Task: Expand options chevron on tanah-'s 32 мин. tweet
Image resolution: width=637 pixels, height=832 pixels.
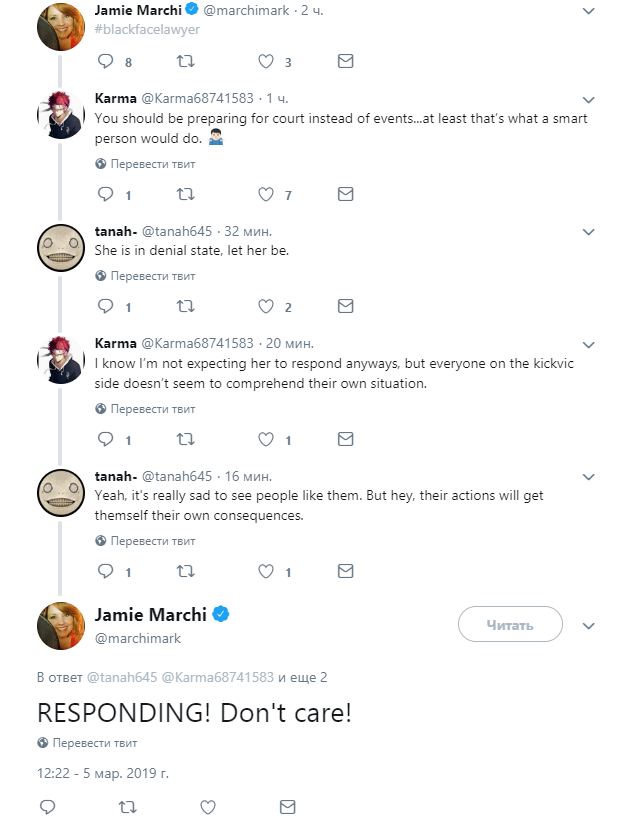Action: (x=588, y=232)
